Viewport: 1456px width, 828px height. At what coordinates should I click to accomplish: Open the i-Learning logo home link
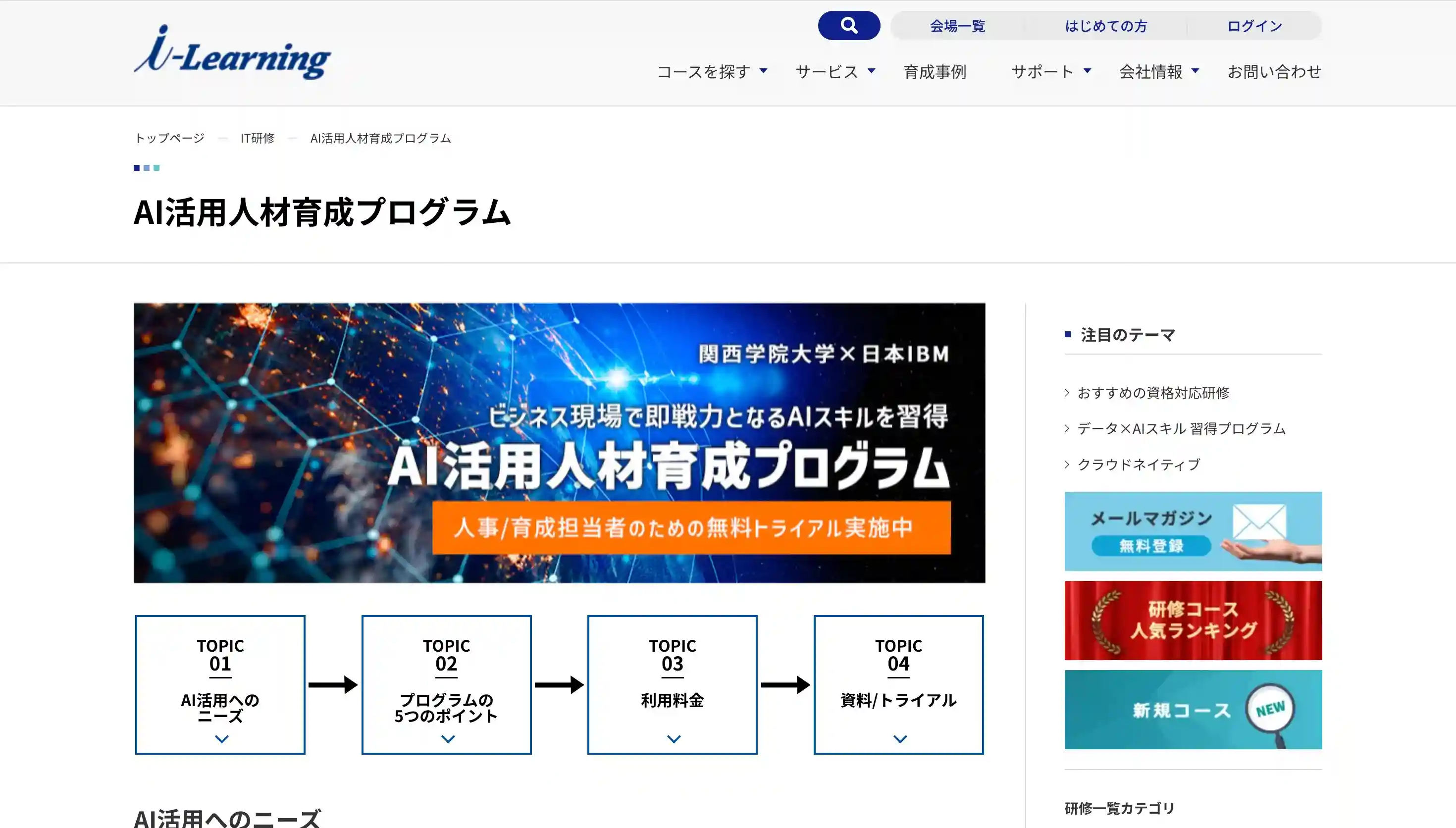[232, 53]
